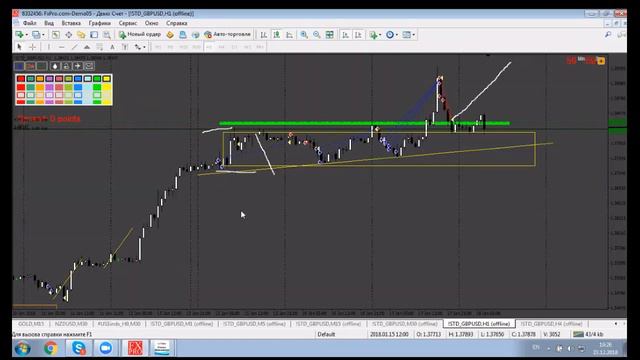640x360 pixels.
Task: Click the new chart icon in the toolbar
Action: [x=19, y=35]
